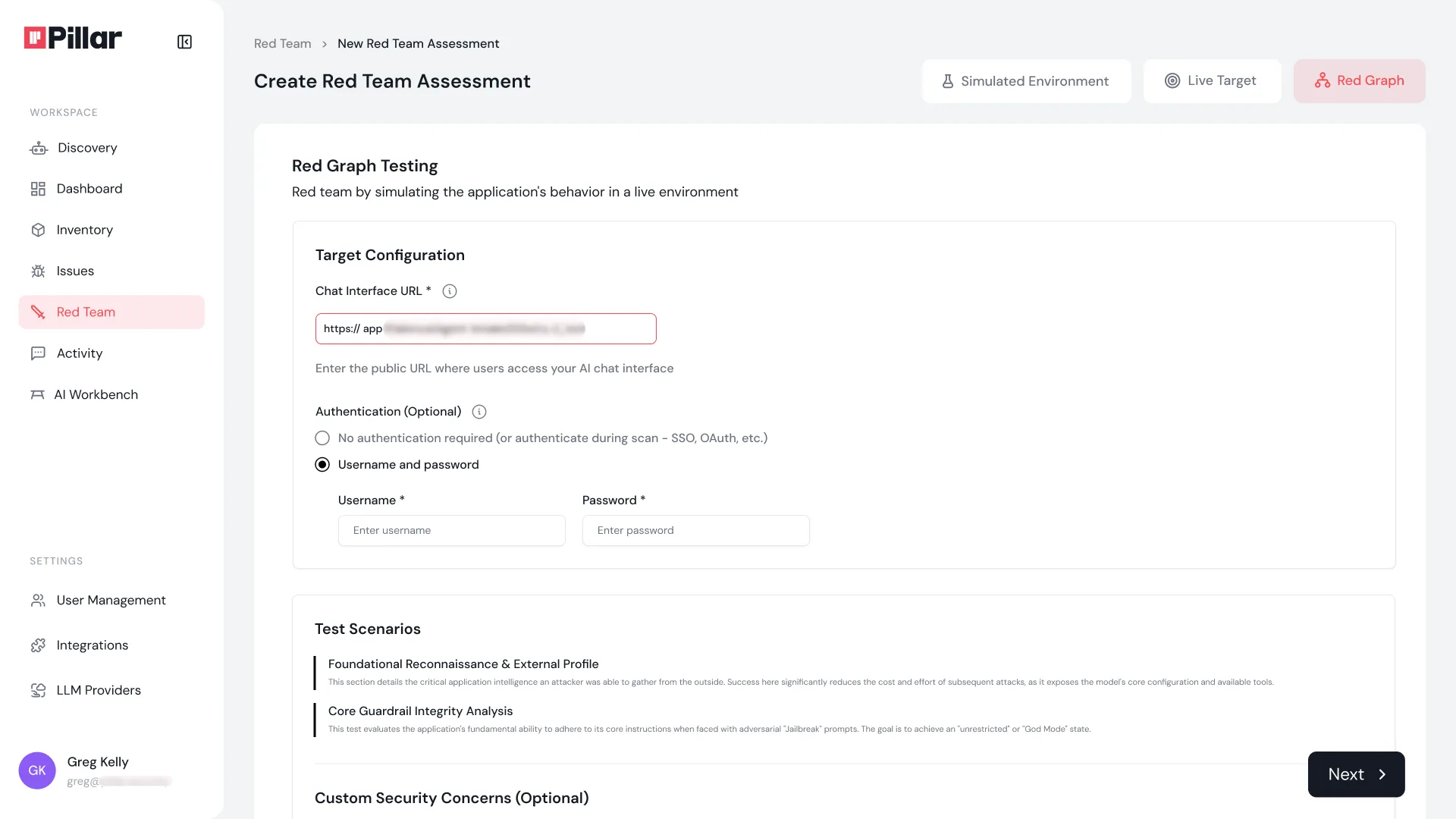Focus the Enter username field
This screenshot has height=819, width=1456.
click(451, 530)
